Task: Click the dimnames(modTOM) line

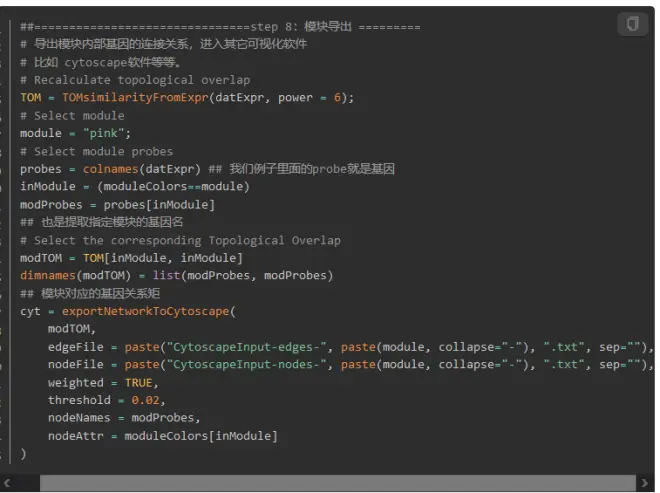Action: 176,276
